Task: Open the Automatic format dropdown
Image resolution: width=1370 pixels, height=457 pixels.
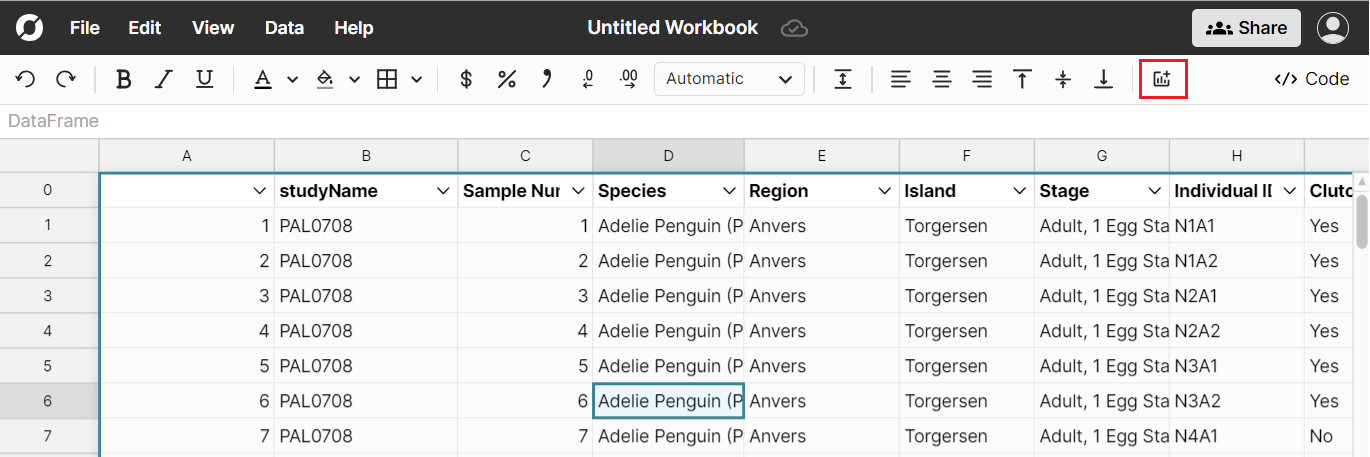Action: click(x=729, y=79)
